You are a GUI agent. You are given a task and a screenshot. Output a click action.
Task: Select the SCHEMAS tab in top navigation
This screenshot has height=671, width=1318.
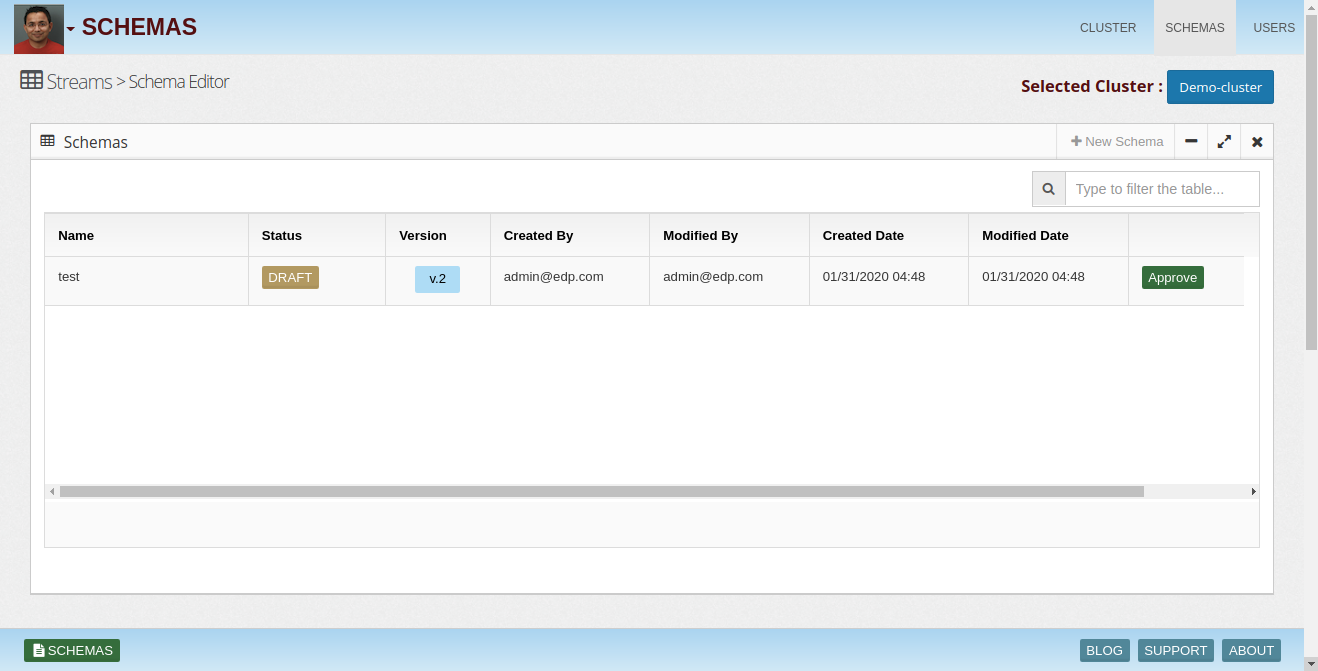point(1195,27)
